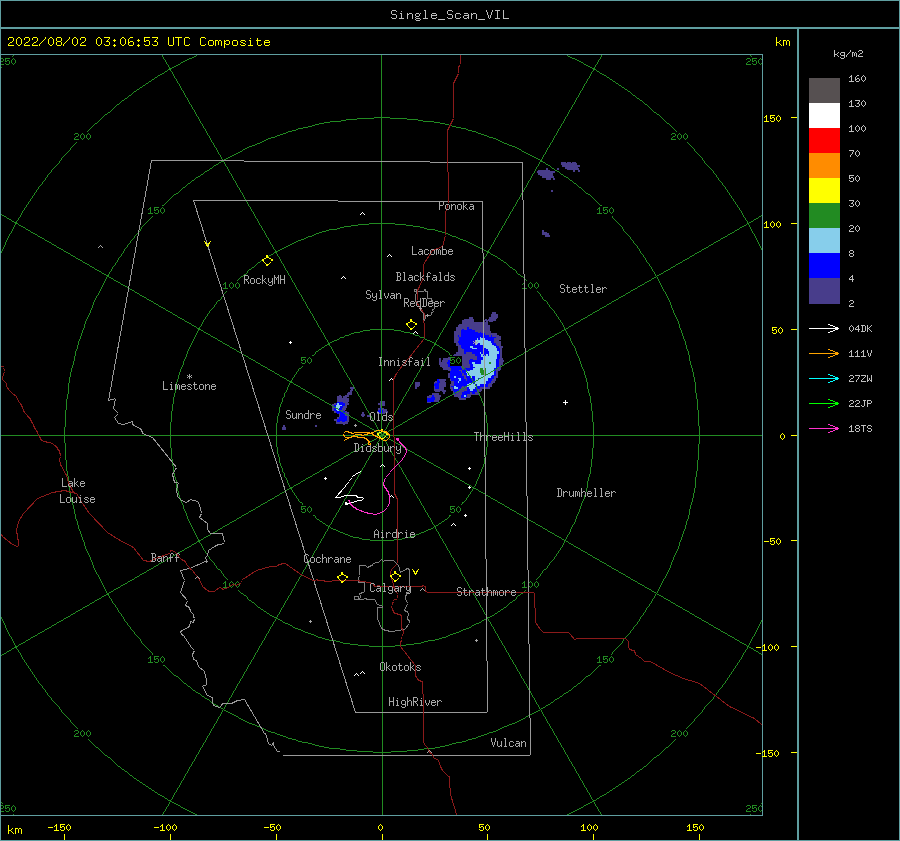Click the cyan 27ZW track arrow in legend
Image resolution: width=900 pixels, height=841 pixels.
[x=824, y=378]
